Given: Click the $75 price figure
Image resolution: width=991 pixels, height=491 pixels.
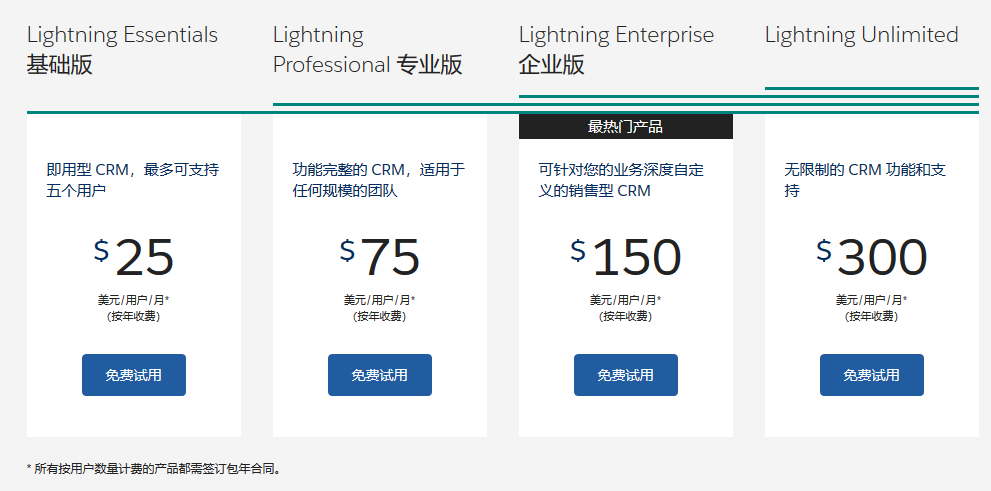Looking at the screenshot, I should point(380,257).
